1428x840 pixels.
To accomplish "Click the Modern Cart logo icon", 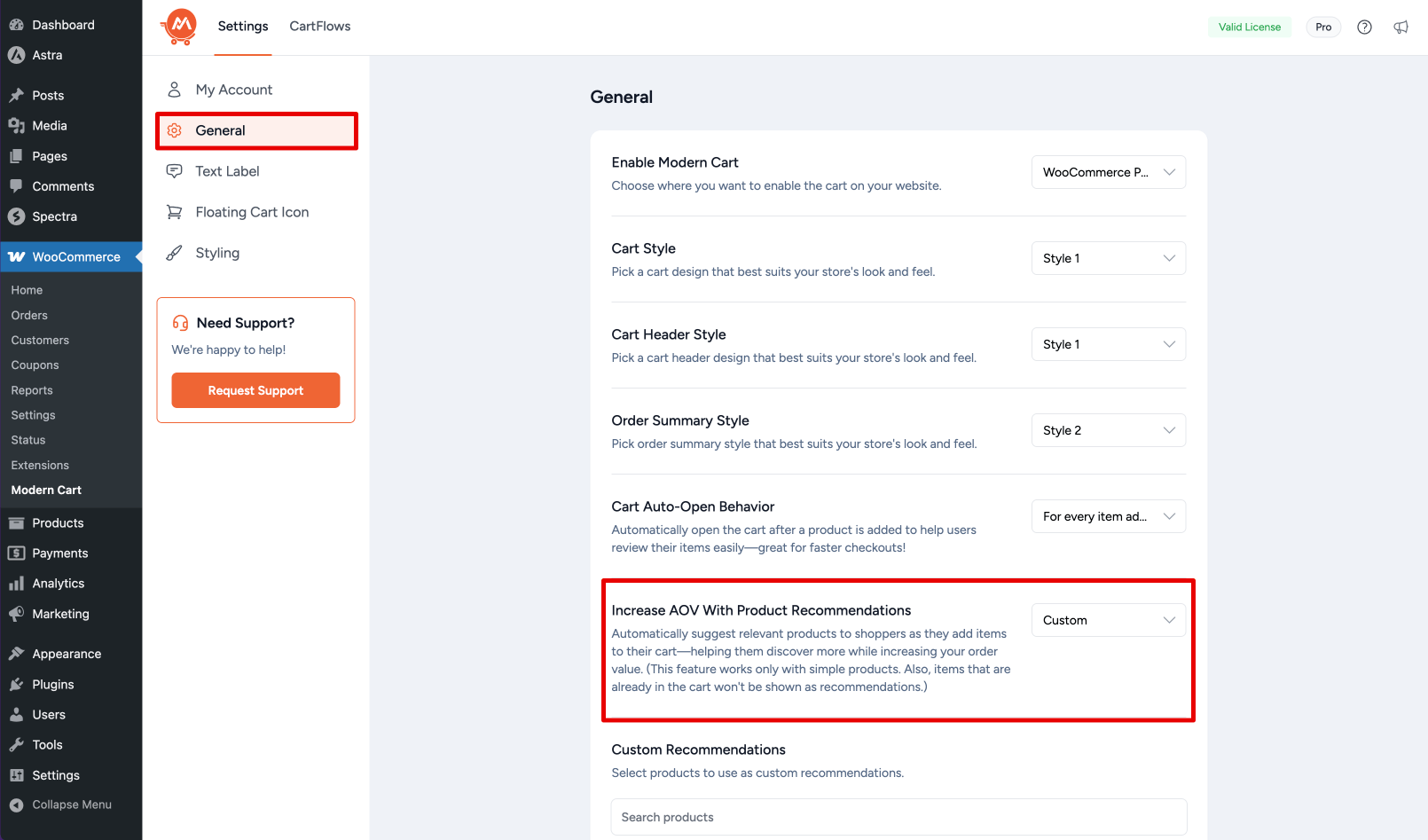I will click(x=180, y=27).
